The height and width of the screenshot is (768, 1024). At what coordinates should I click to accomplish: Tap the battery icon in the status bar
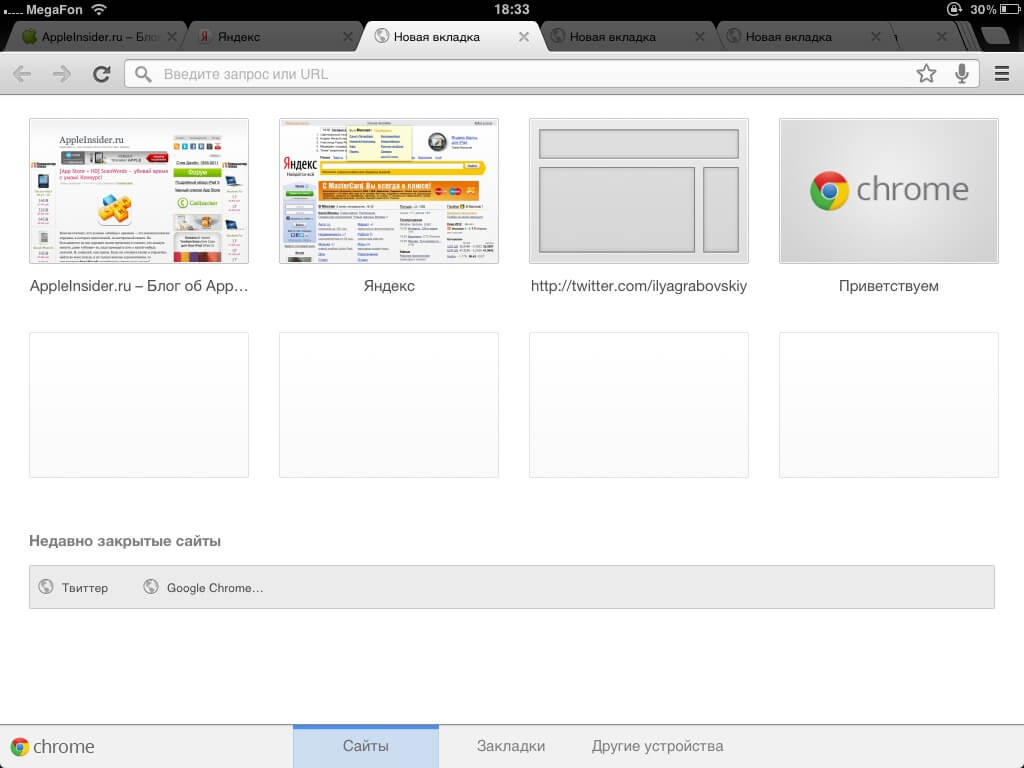coord(1009,9)
